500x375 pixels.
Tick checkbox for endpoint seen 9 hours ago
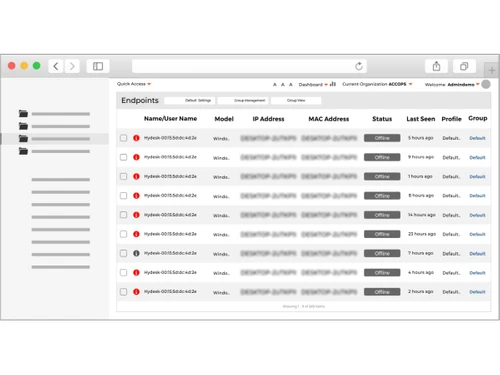click(x=124, y=157)
